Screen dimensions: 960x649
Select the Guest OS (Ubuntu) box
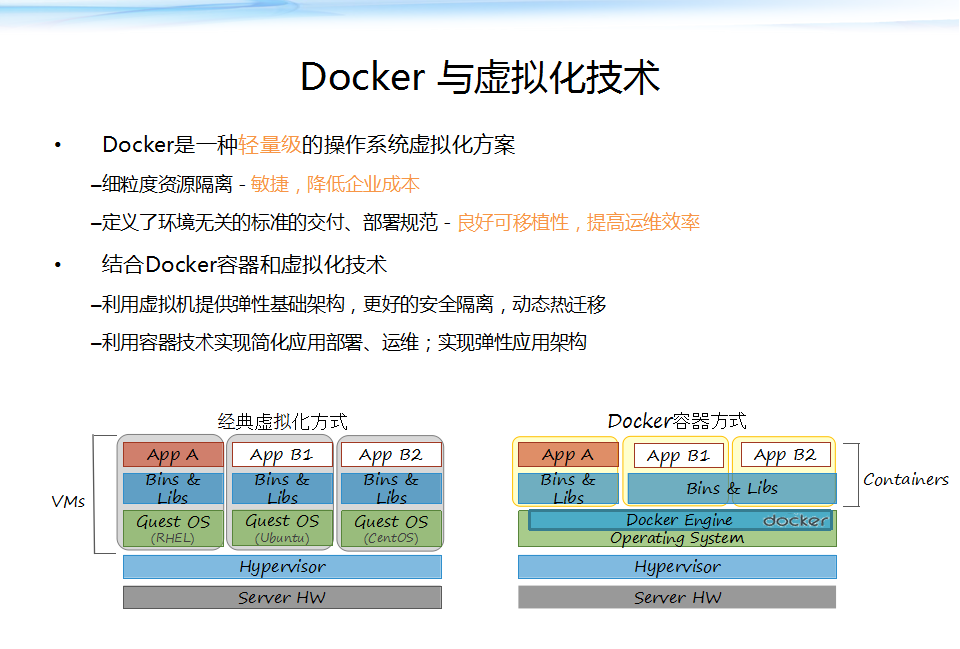tap(282, 528)
